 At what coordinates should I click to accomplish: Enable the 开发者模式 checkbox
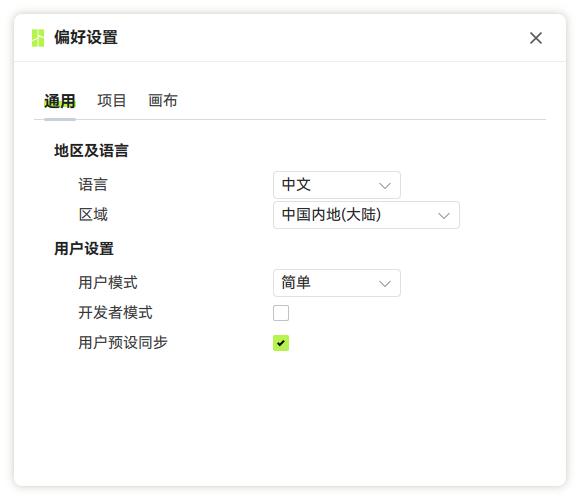tap(281, 313)
